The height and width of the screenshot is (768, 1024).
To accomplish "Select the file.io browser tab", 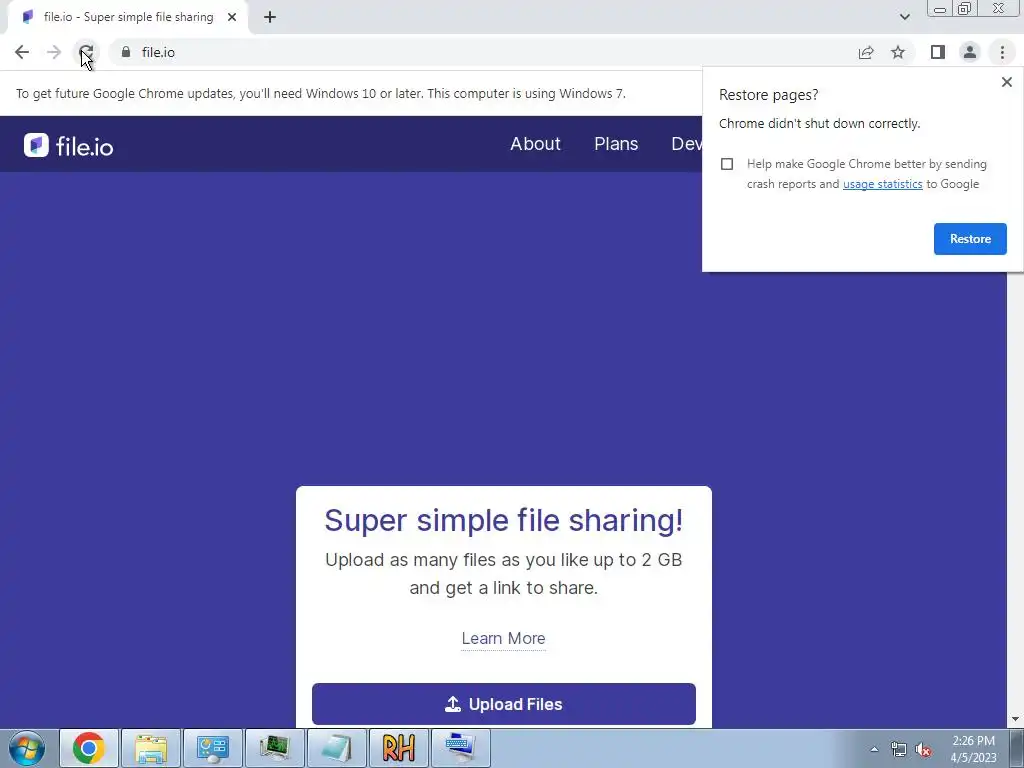I will point(128,17).
